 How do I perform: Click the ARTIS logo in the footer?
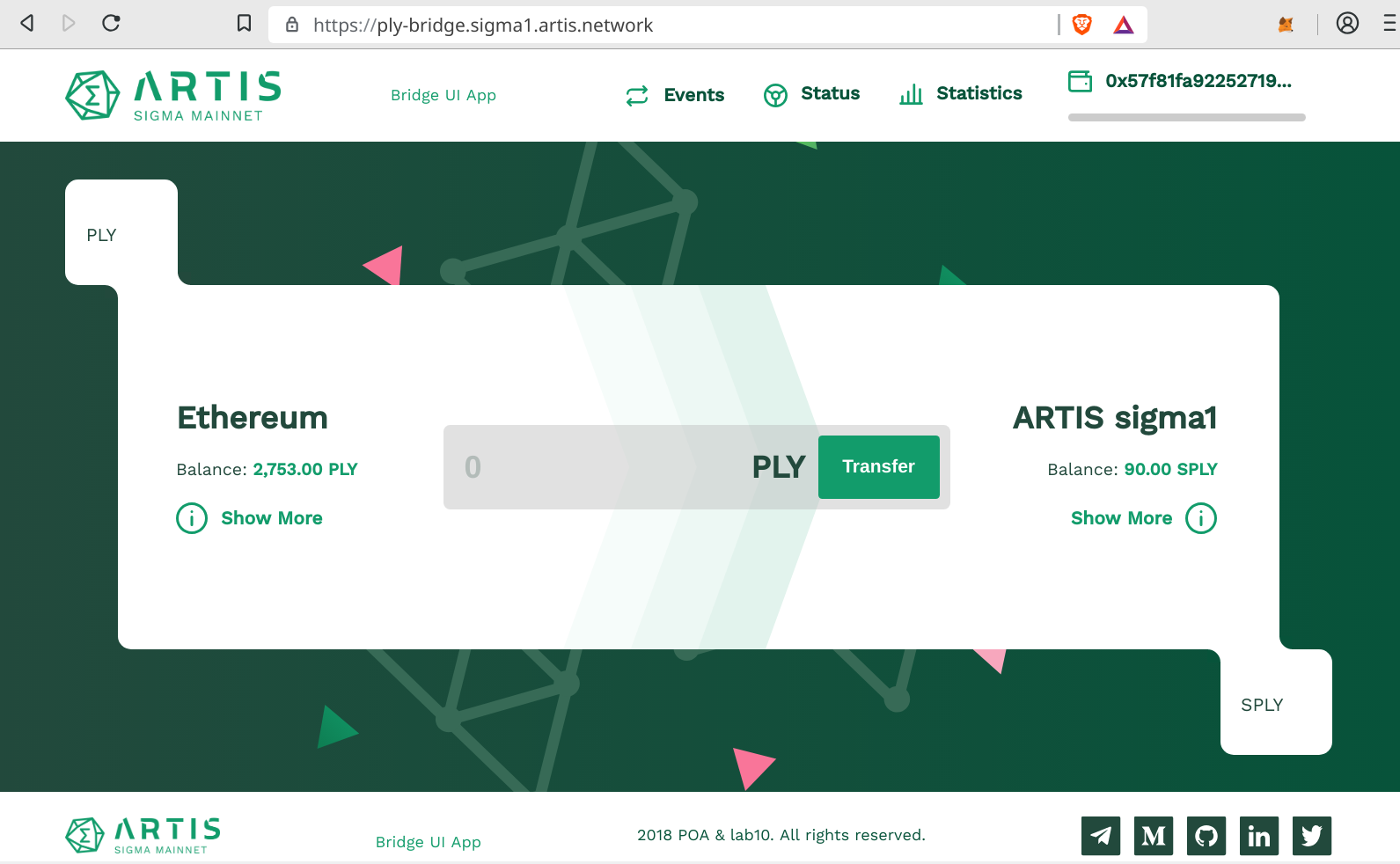(143, 835)
